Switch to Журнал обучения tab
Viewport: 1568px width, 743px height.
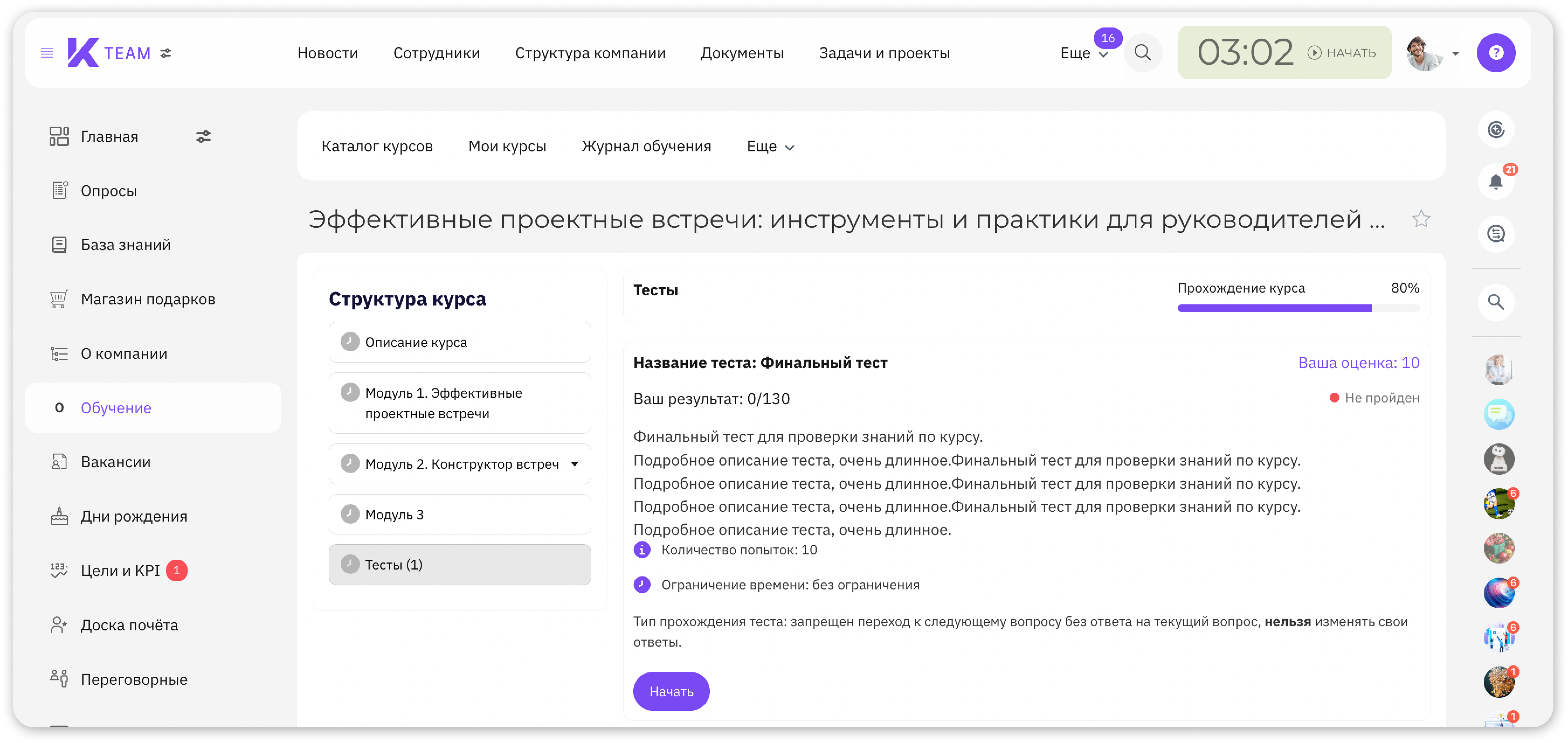647,146
